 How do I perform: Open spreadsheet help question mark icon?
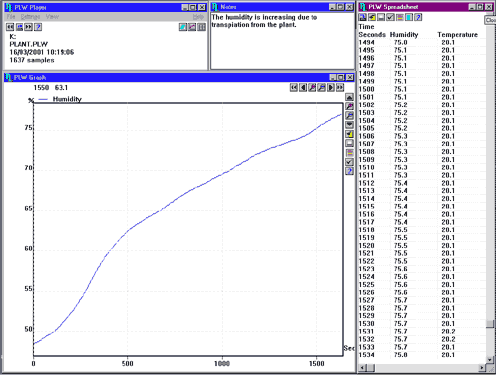418,17
